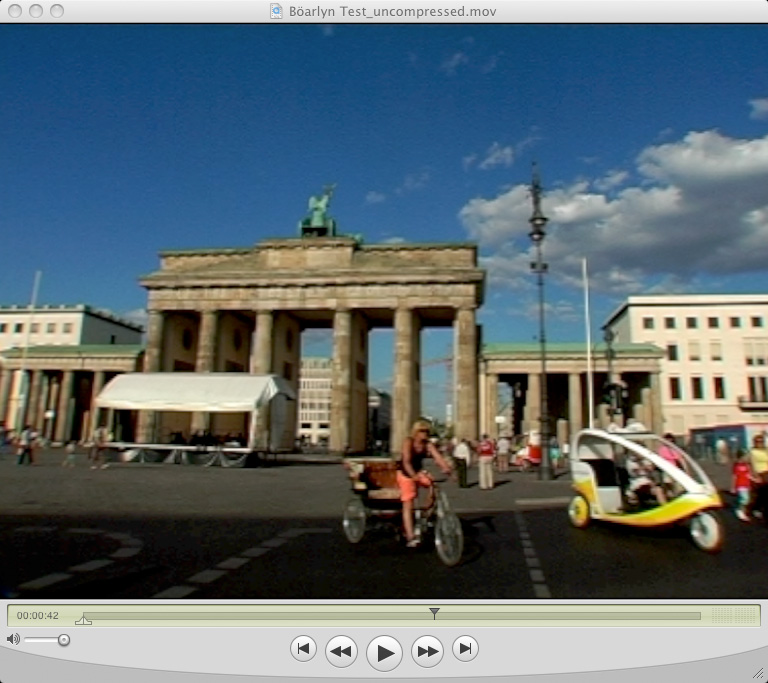Click the fast-forward button
768x683 pixels.
tap(427, 651)
